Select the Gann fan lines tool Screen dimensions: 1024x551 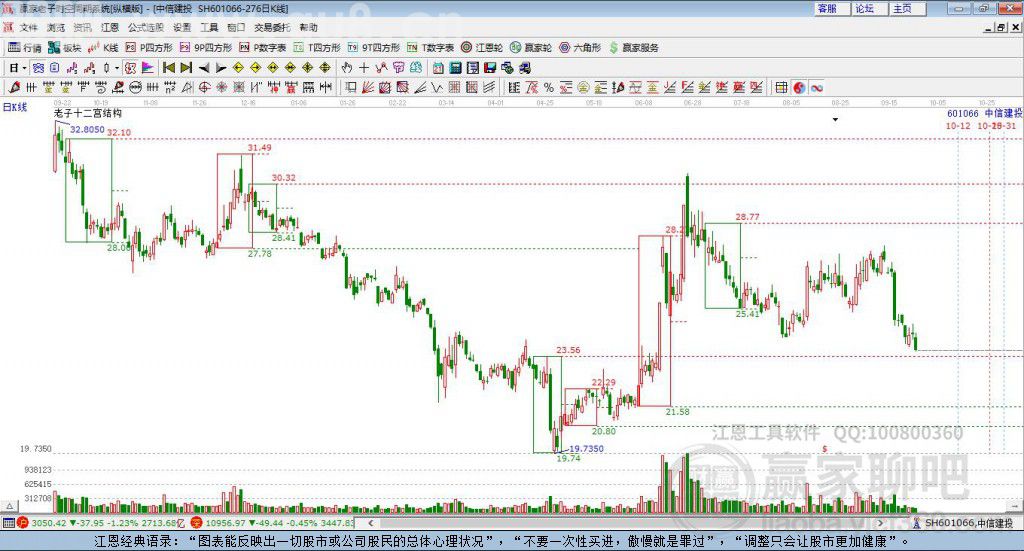point(368,87)
